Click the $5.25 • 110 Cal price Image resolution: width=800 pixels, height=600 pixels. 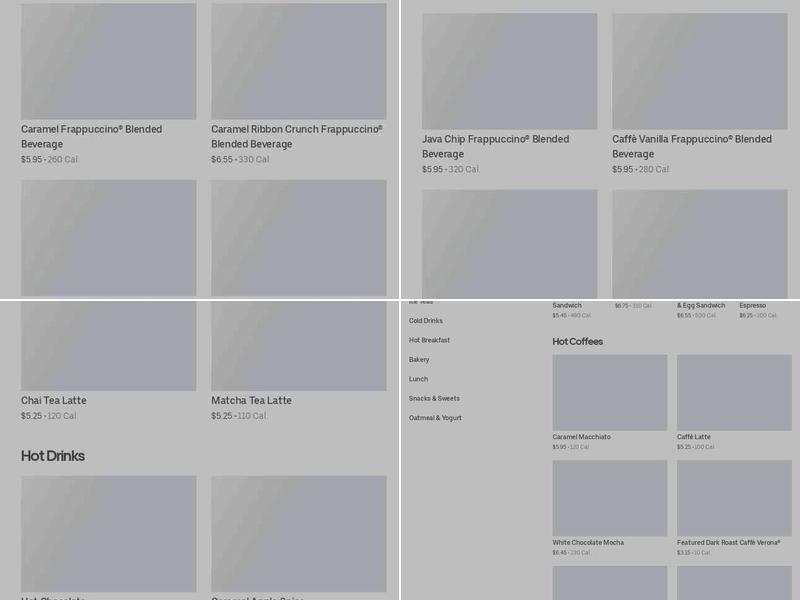[x=239, y=416]
